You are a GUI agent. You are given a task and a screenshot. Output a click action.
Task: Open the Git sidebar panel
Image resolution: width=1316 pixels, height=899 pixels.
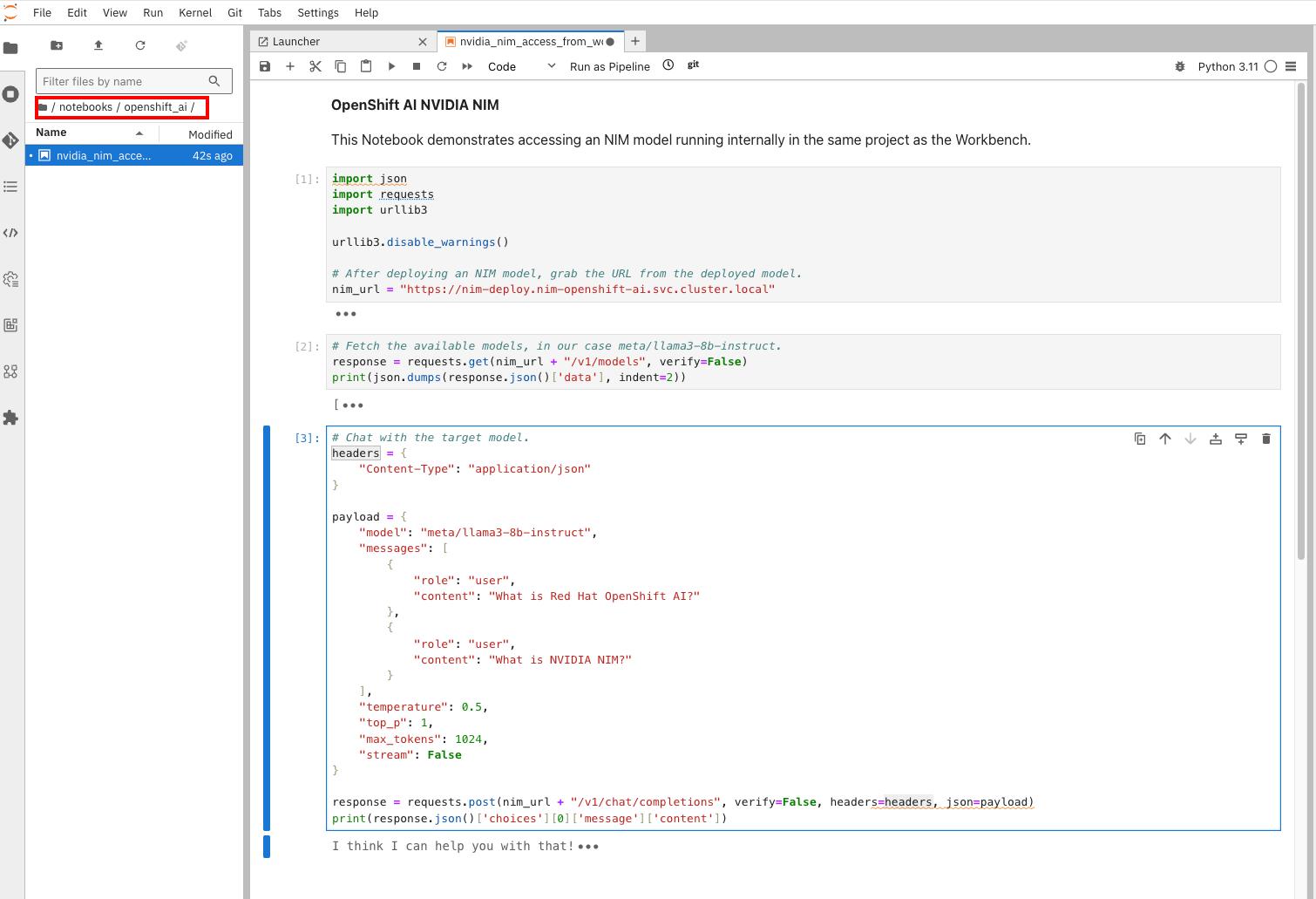(10, 140)
